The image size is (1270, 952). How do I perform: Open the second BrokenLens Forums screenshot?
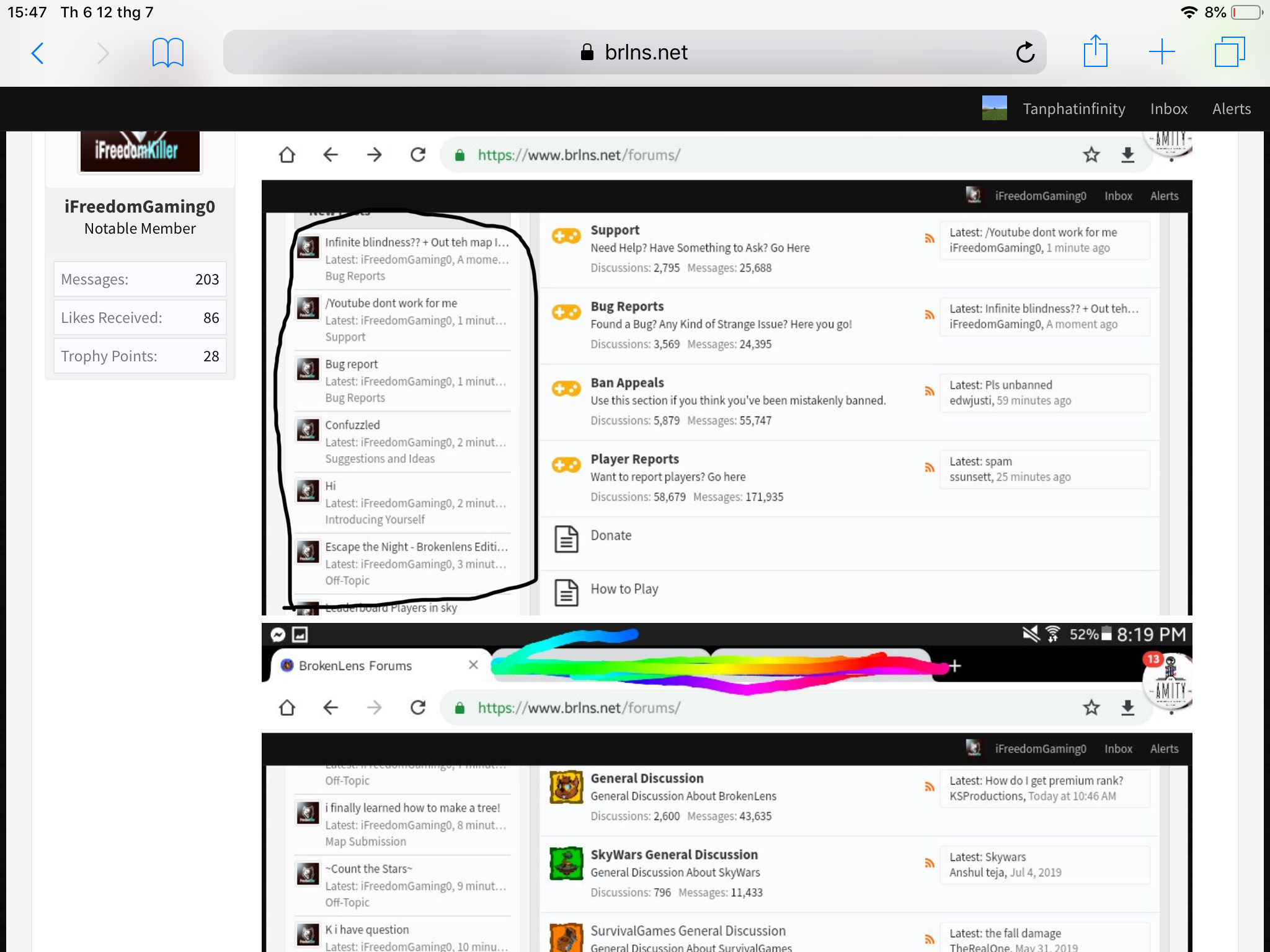pyautogui.click(x=727, y=787)
